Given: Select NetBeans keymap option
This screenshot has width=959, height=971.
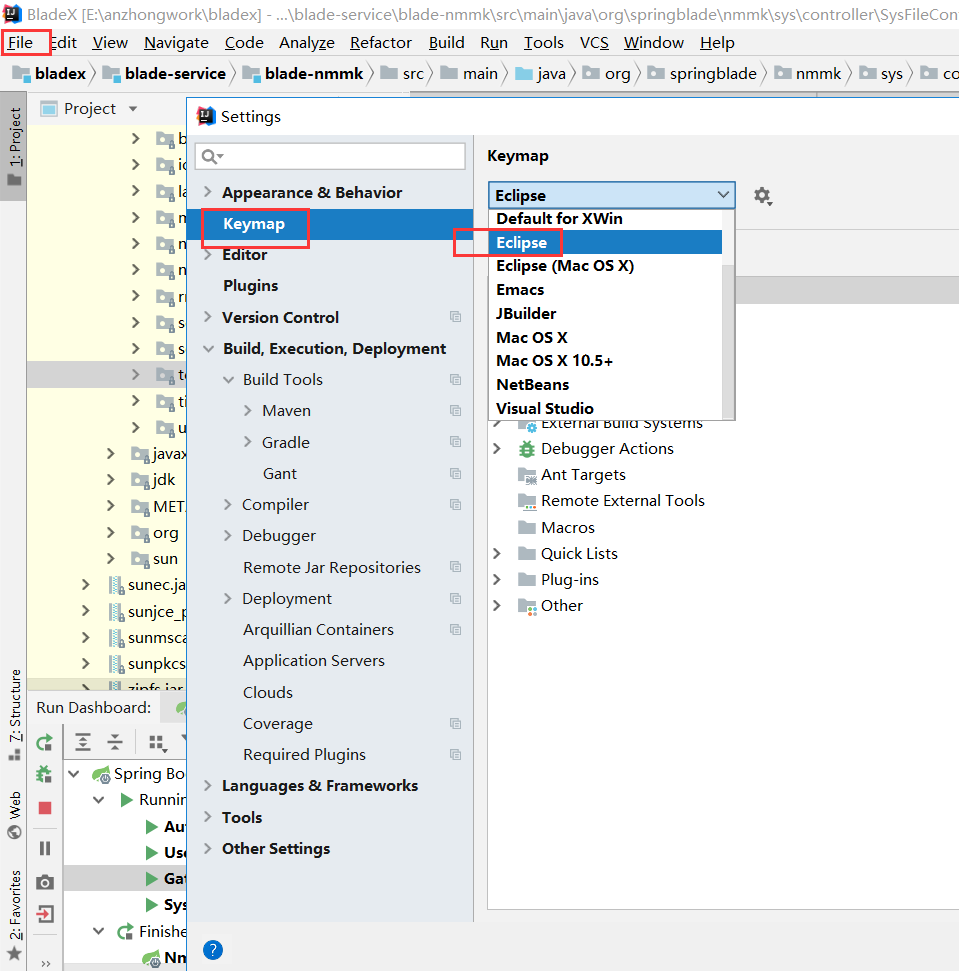Looking at the screenshot, I should point(532,384).
